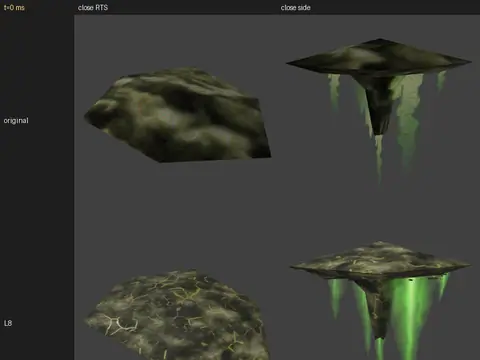Click the "t=0 ms" timestamp label
The image size is (480, 360).
pos(14,7)
